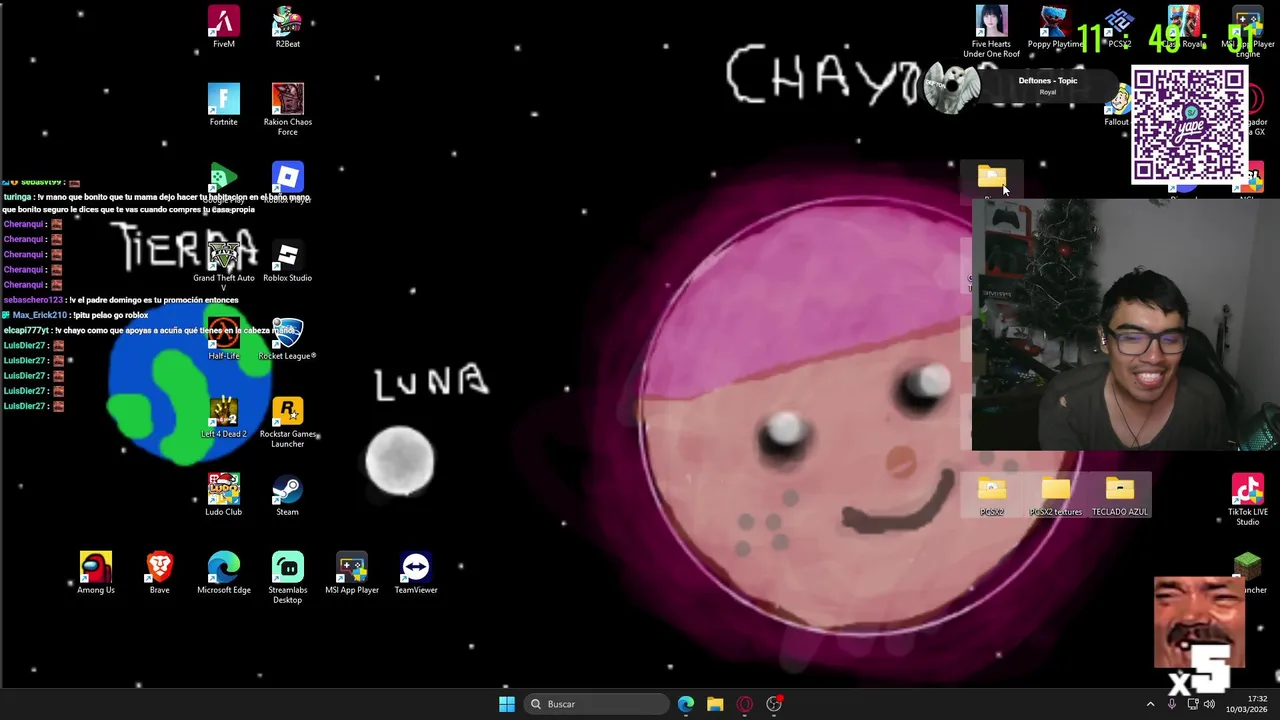This screenshot has height=720, width=1280.
Task: Open Streamlabs Desktop shortcut
Action: [287, 578]
